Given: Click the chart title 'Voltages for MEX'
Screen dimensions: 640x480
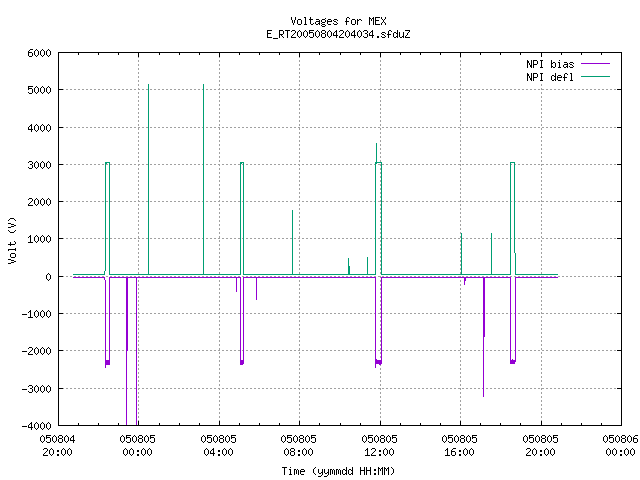Looking at the screenshot, I should pyautogui.click(x=338, y=21).
